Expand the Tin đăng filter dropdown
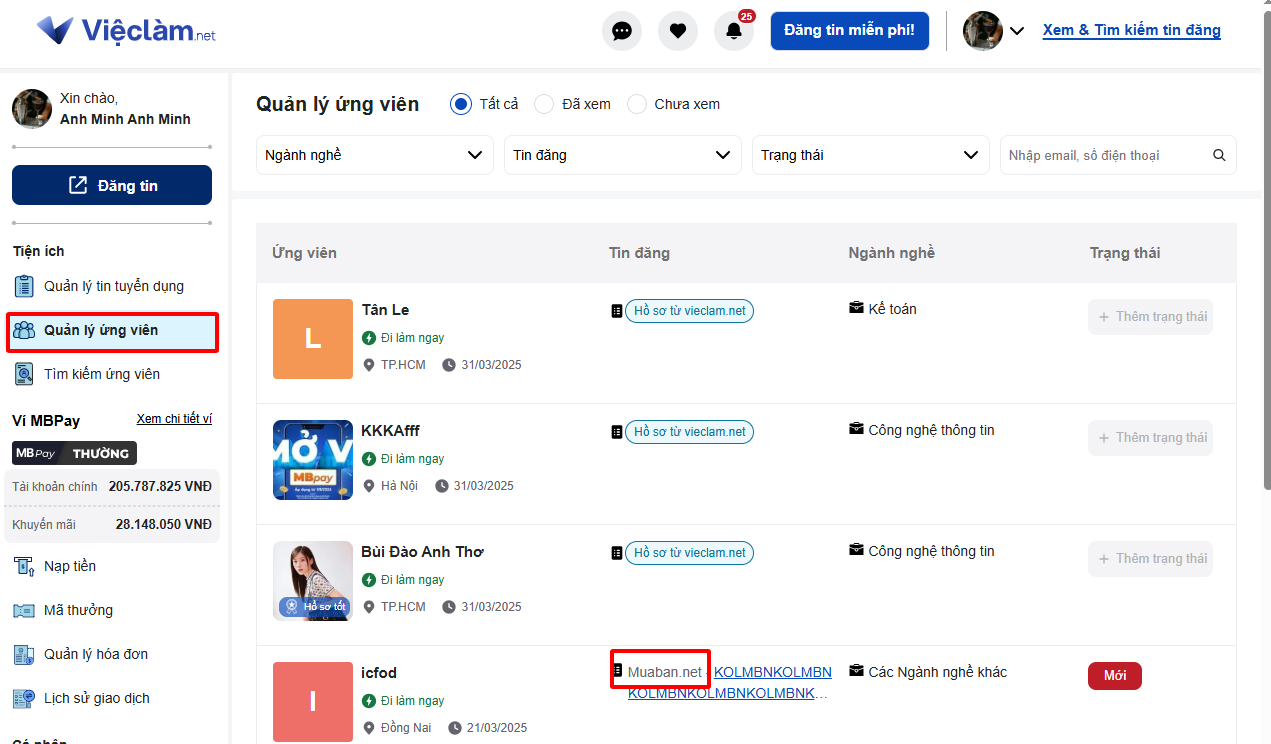 click(x=622, y=155)
